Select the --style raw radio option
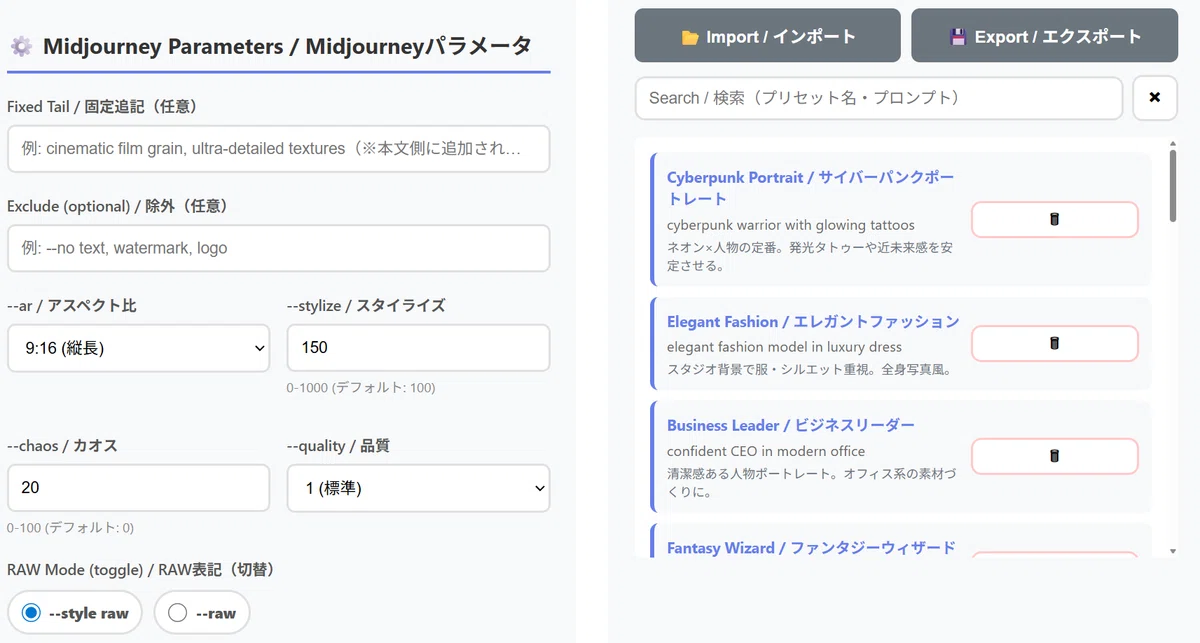This screenshot has height=643, width=1200. 75,612
